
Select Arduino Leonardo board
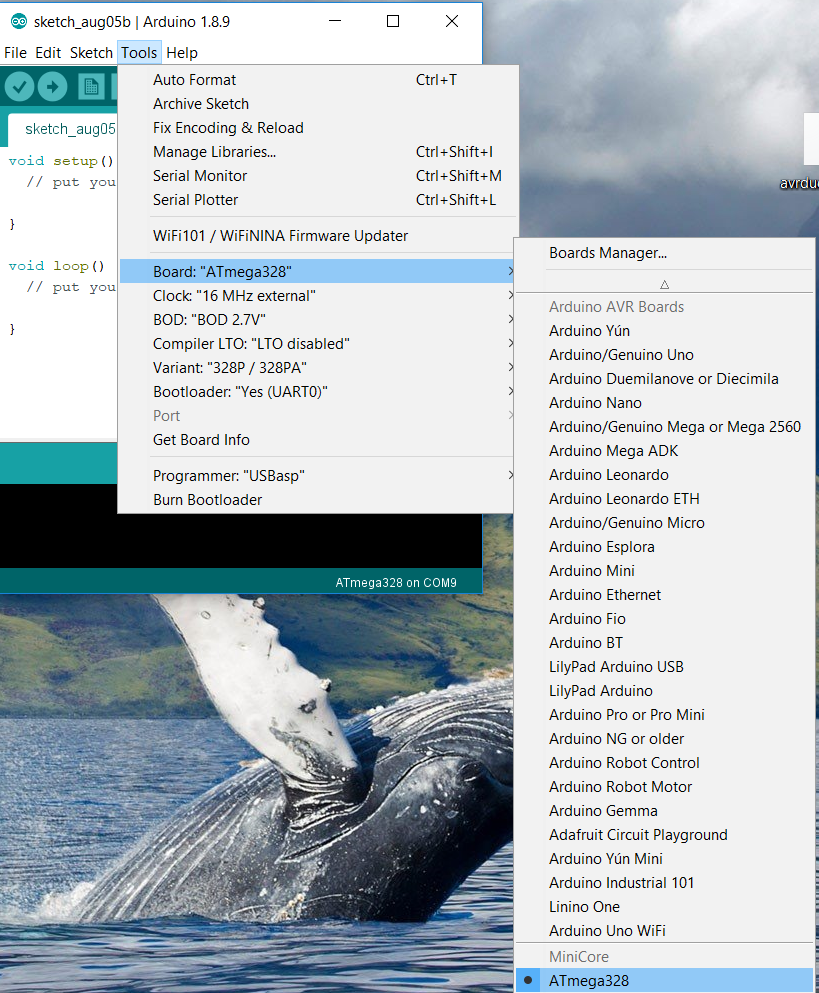(x=664, y=475)
